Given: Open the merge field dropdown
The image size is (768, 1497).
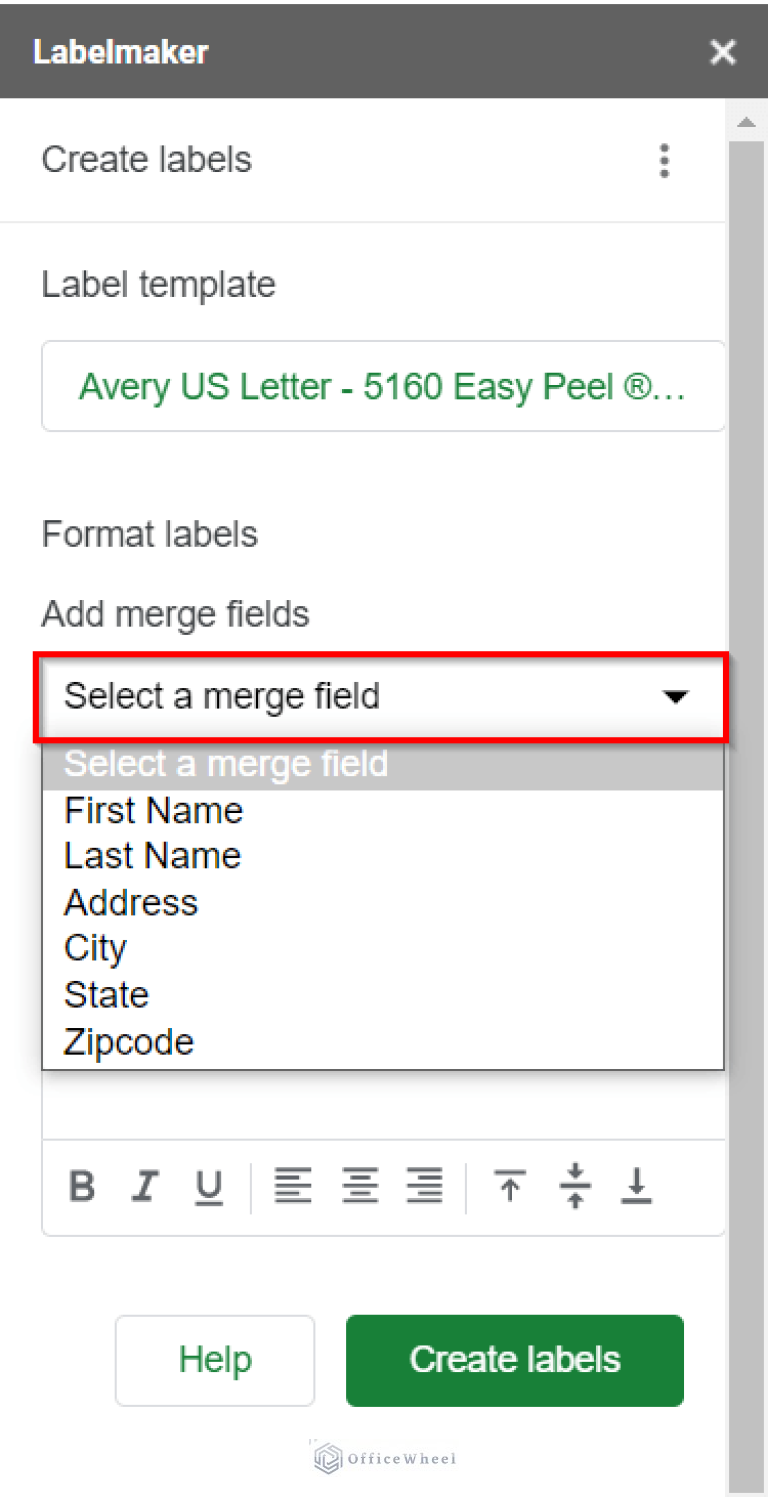Looking at the screenshot, I should pos(383,696).
